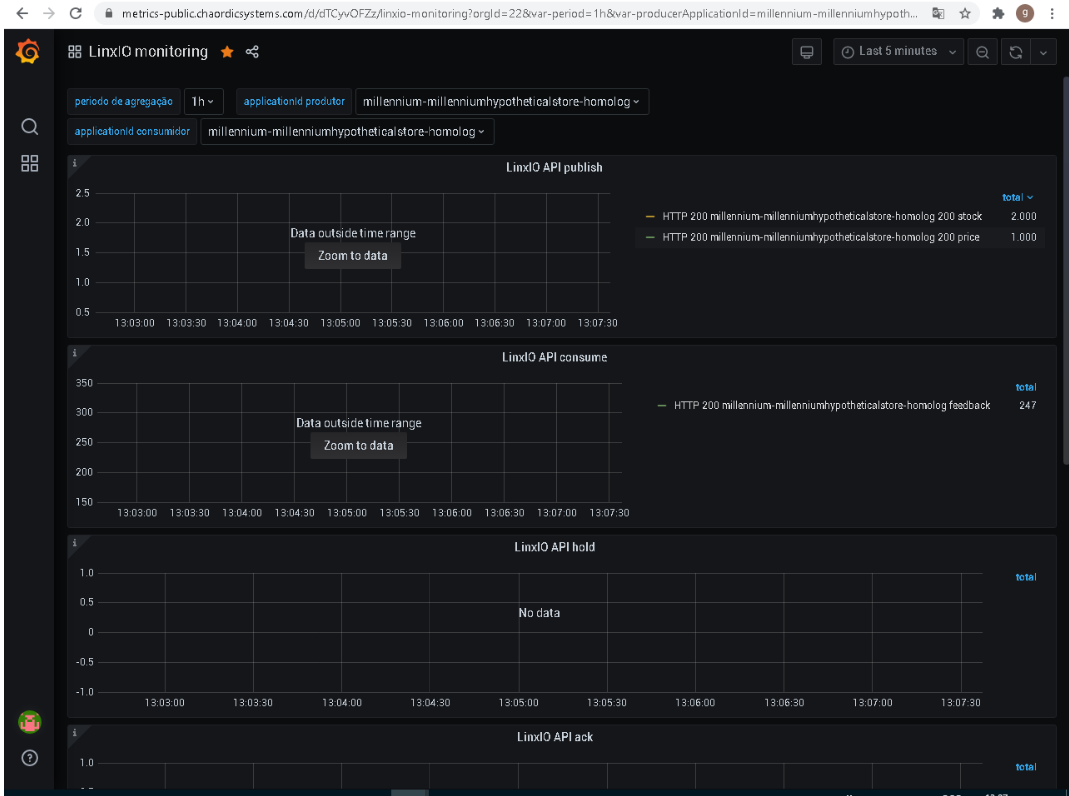Open the dashboards grid icon in sidebar

(x=29, y=163)
